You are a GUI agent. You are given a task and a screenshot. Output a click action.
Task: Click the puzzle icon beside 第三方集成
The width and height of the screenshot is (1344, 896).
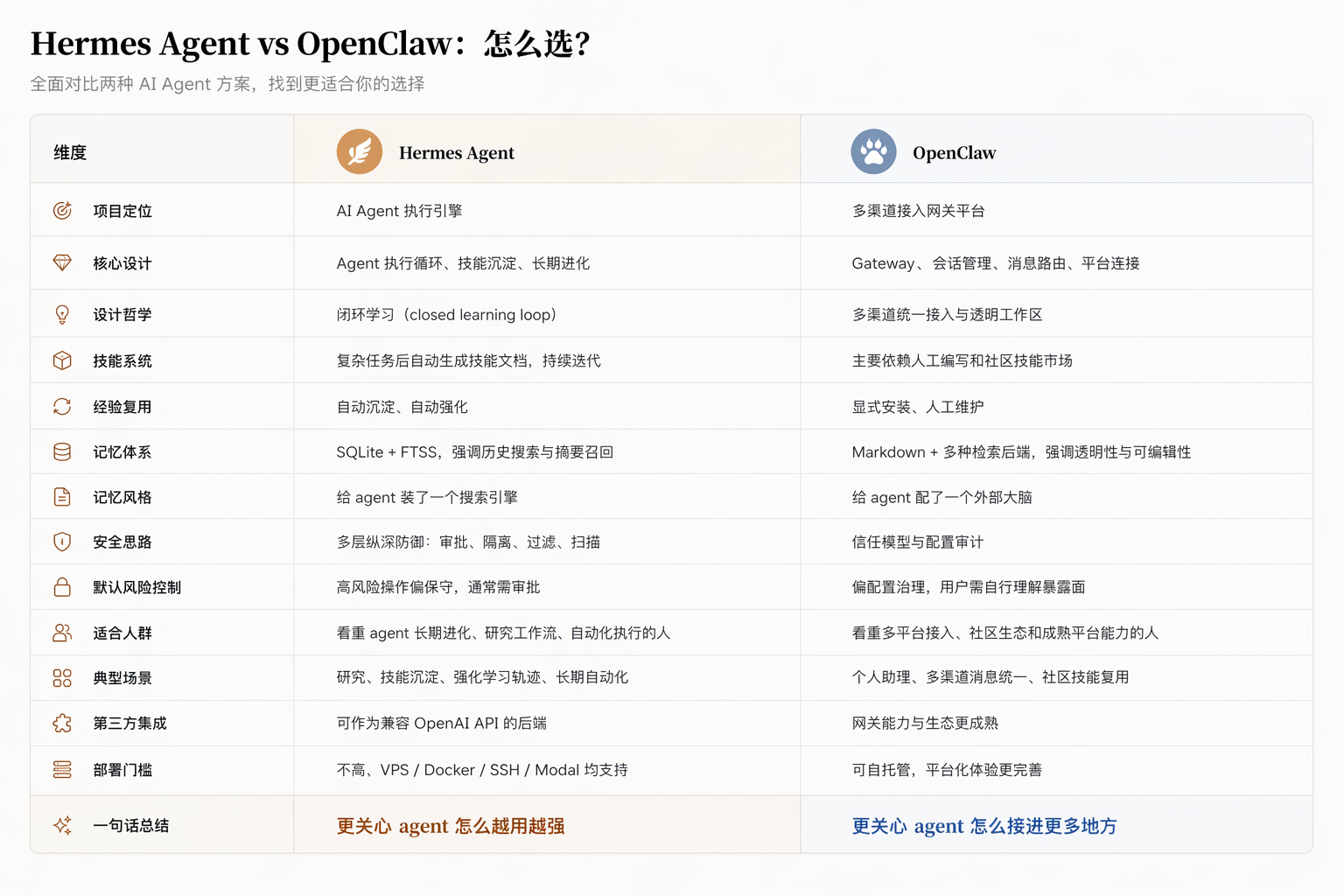[62, 724]
